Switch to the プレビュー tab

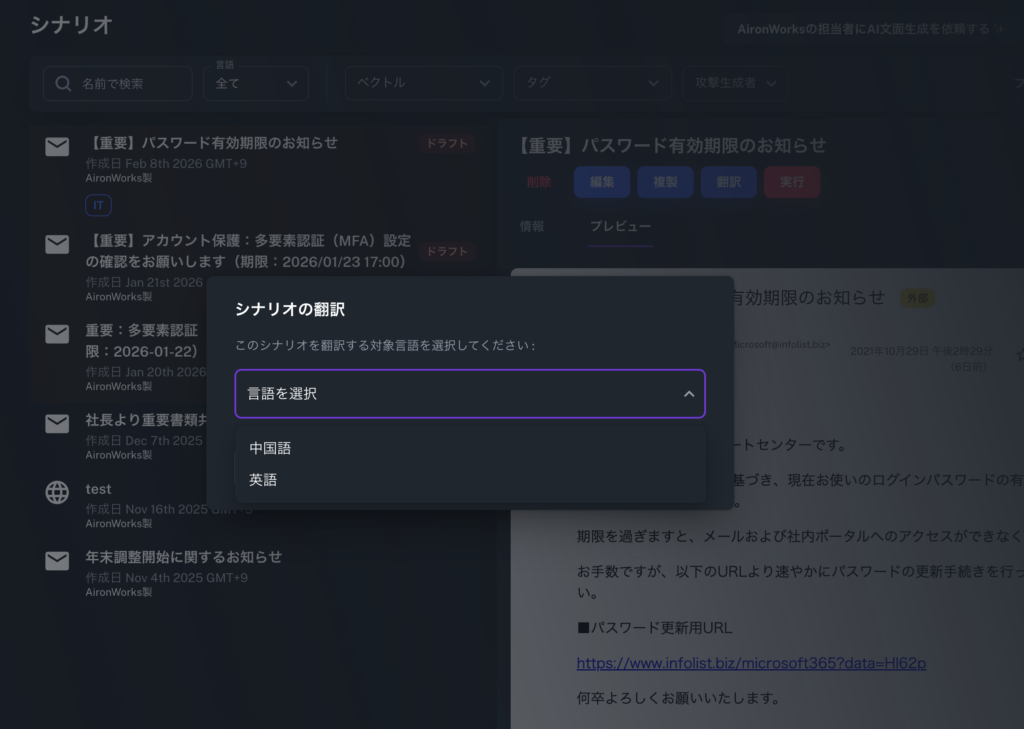tap(620, 227)
